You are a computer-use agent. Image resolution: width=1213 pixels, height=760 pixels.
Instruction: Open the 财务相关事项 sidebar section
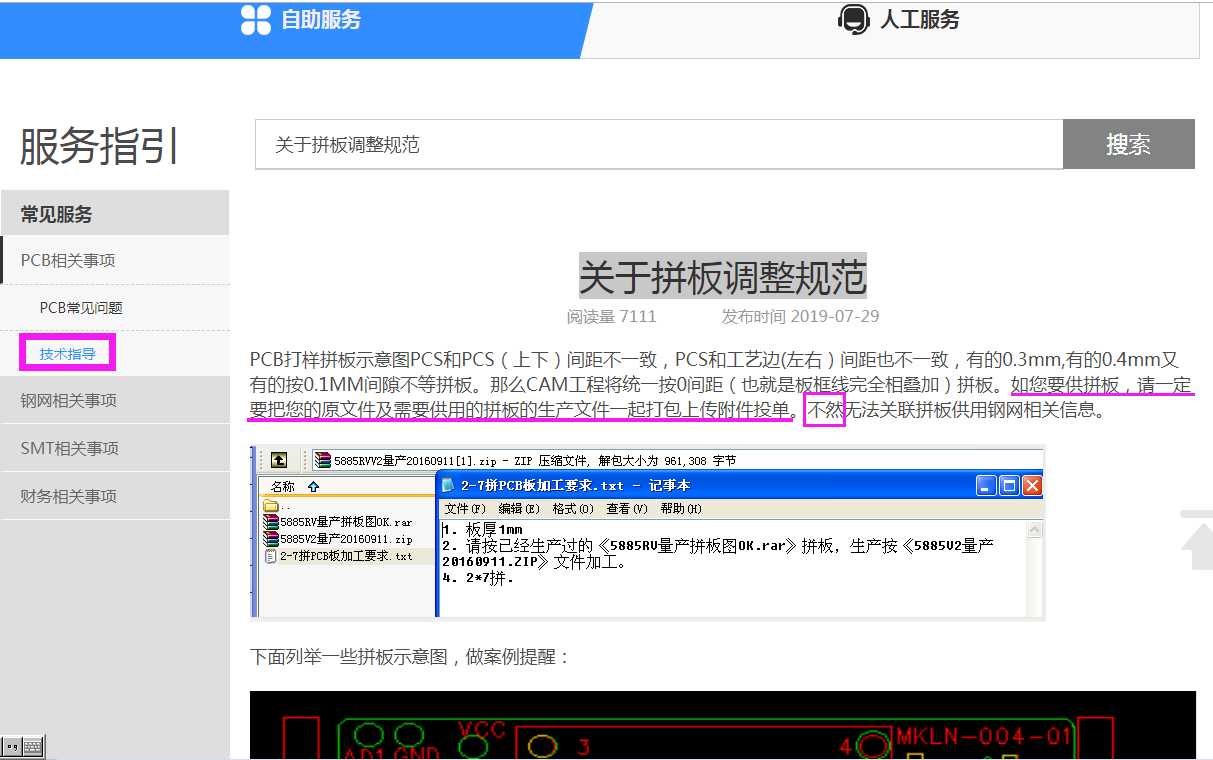click(x=68, y=497)
